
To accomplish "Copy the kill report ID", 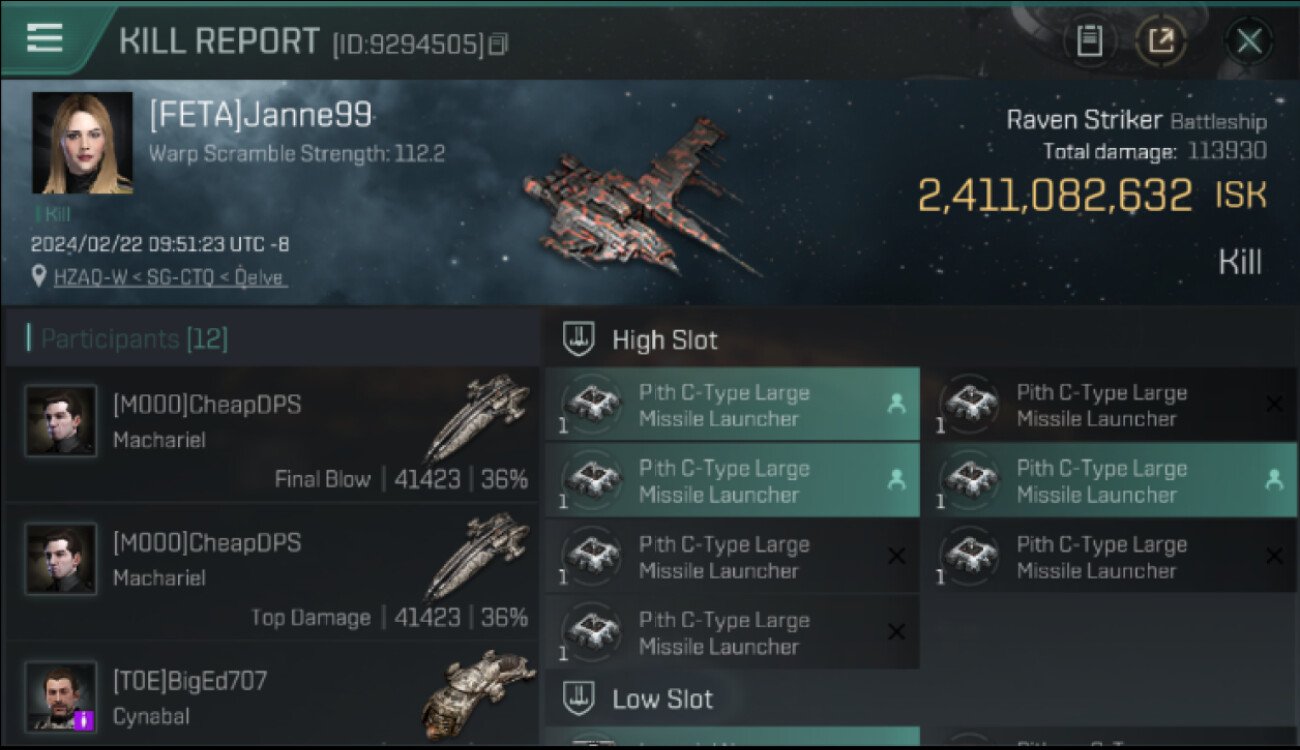I will click(498, 44).
